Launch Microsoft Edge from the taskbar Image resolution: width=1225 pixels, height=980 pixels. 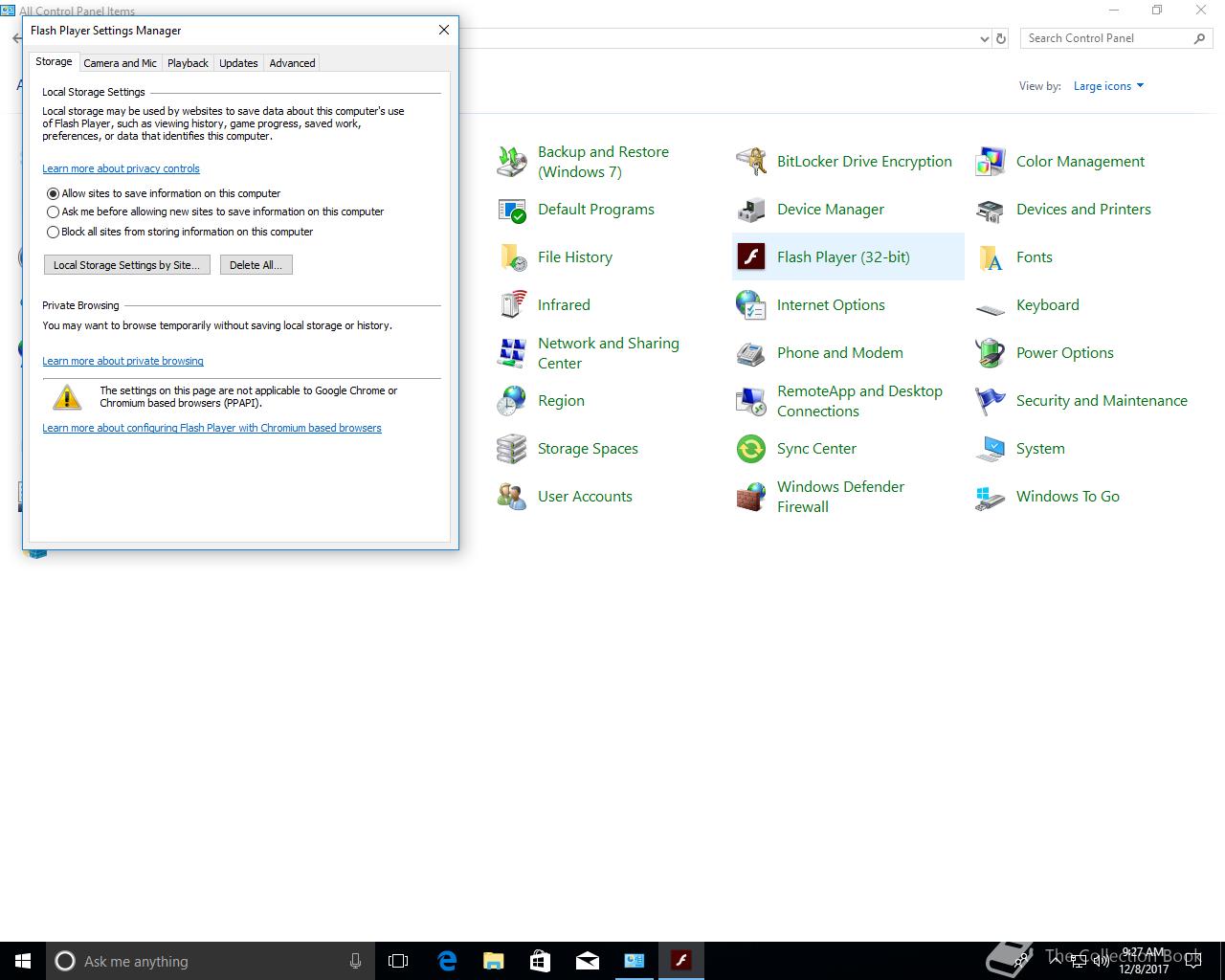447,961
